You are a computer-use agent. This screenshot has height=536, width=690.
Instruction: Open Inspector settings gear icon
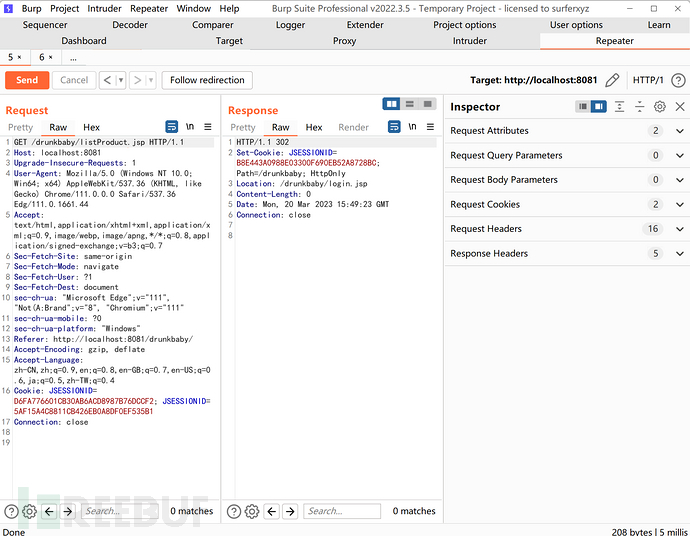tap(660, 106)
